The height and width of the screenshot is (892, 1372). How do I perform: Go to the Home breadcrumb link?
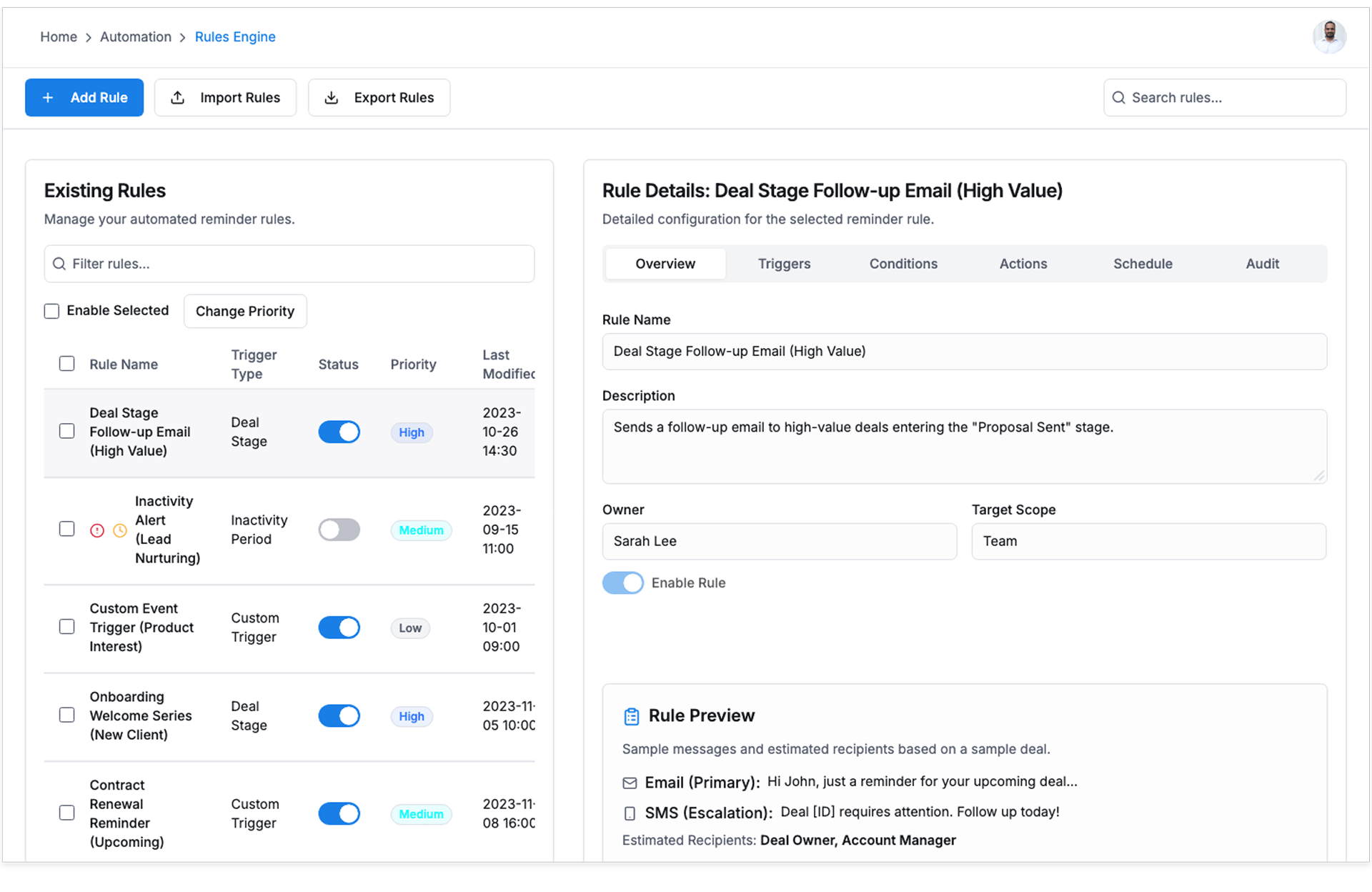tap(59, 36)
